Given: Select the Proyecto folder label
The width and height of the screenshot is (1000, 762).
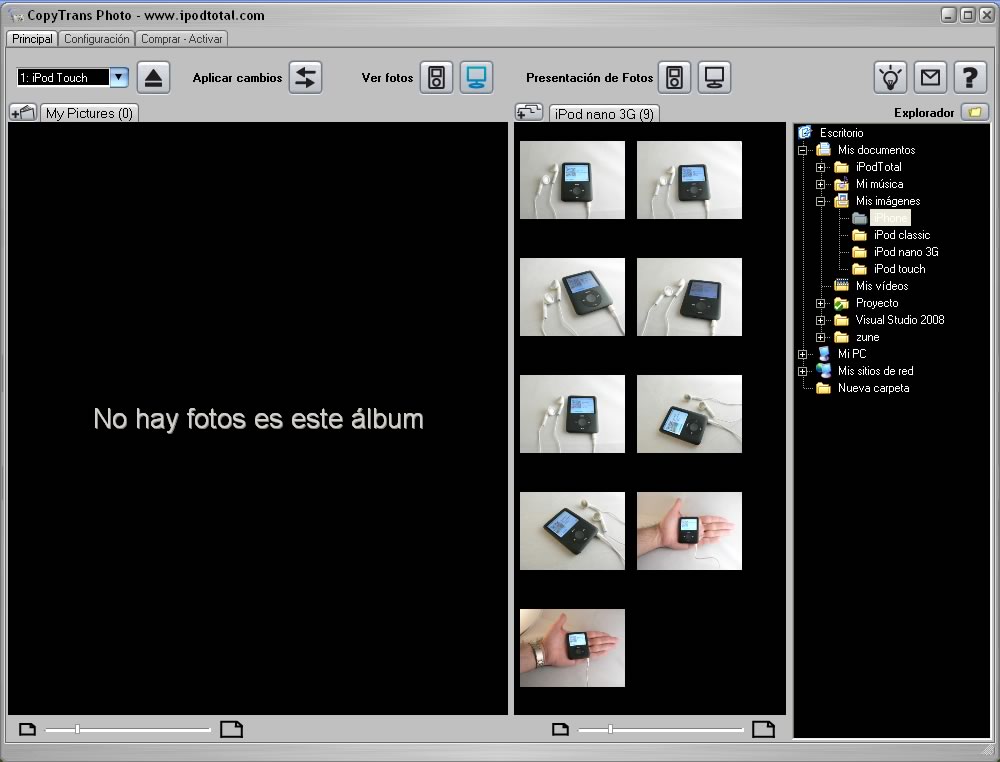Looking at the screenshot, I should (877, 303).
